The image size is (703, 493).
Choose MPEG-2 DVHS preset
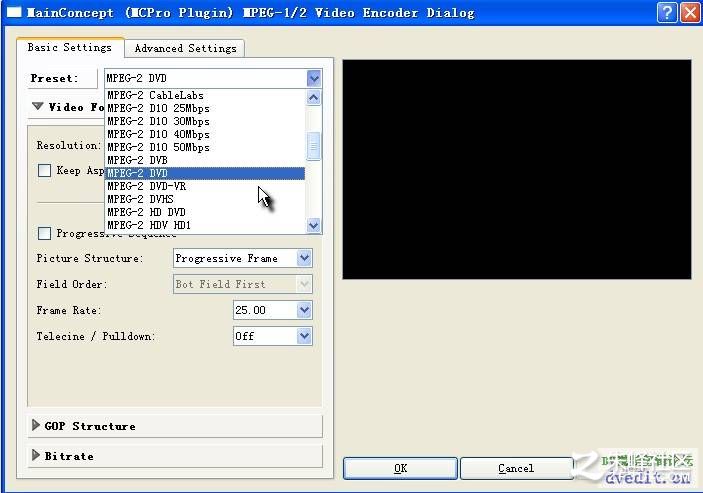[205, 199]
